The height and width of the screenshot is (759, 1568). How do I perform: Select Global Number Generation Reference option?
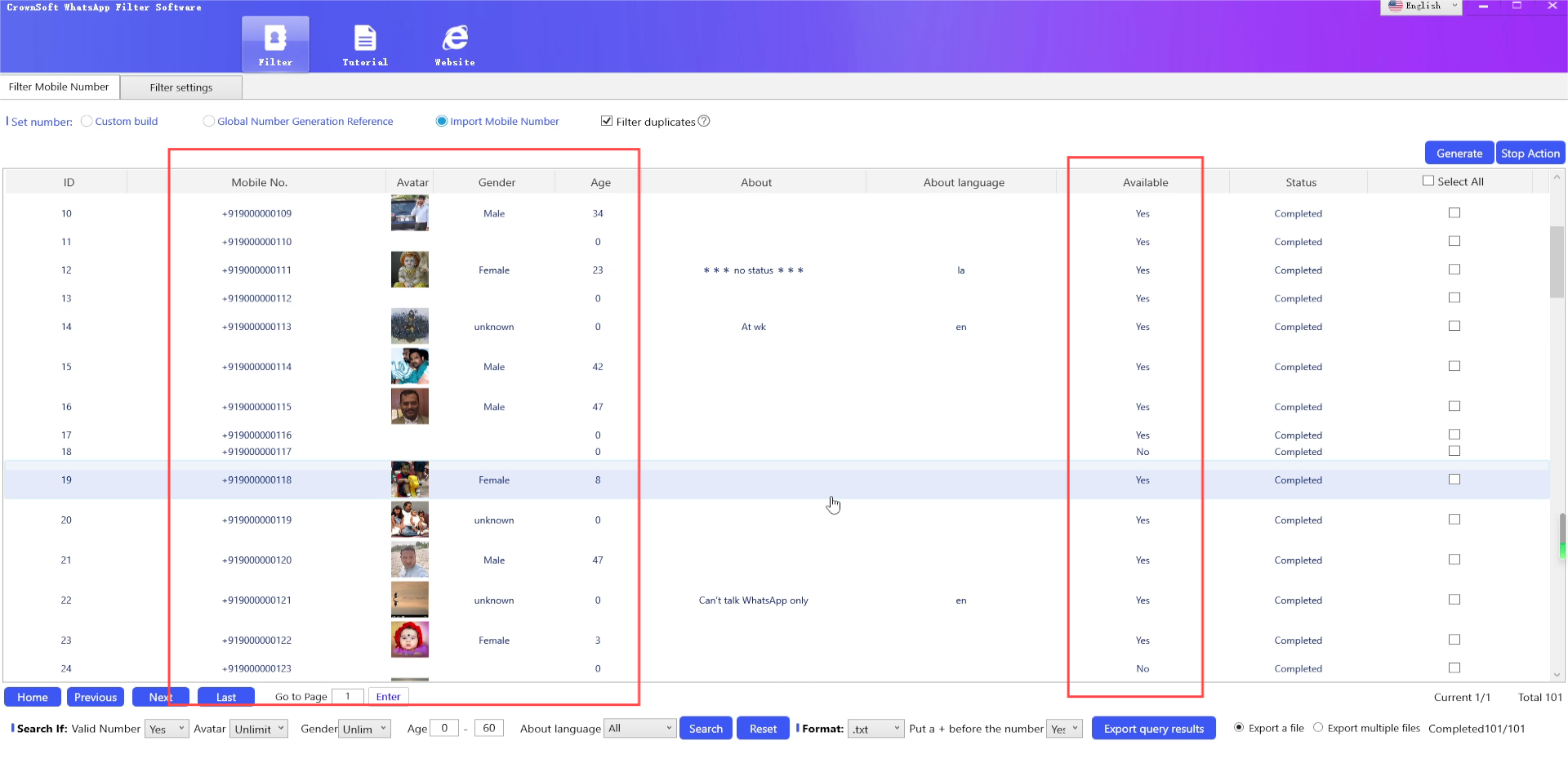click(209, 121)
